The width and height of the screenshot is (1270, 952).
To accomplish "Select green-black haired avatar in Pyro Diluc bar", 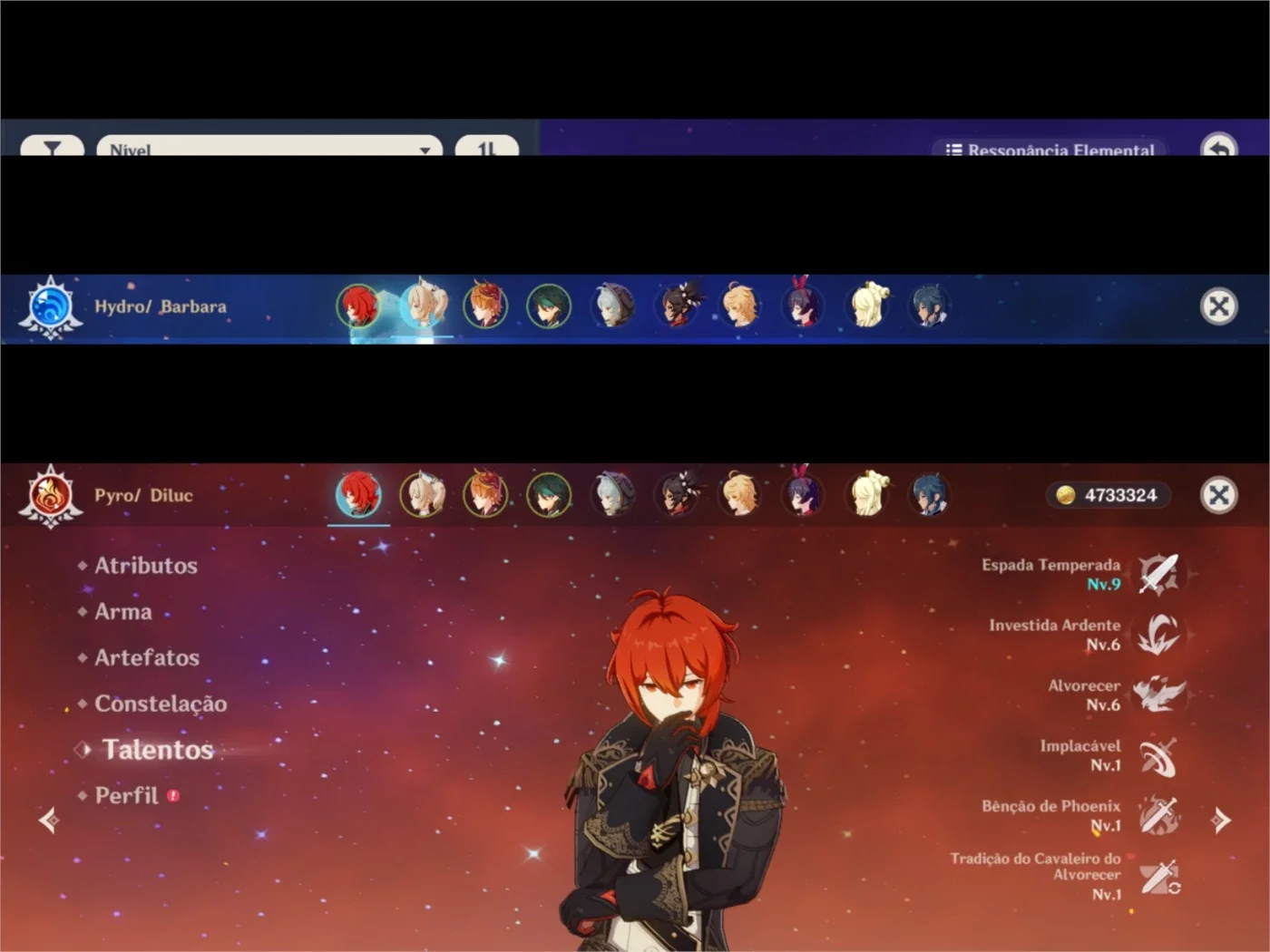I will click(549, 495).
